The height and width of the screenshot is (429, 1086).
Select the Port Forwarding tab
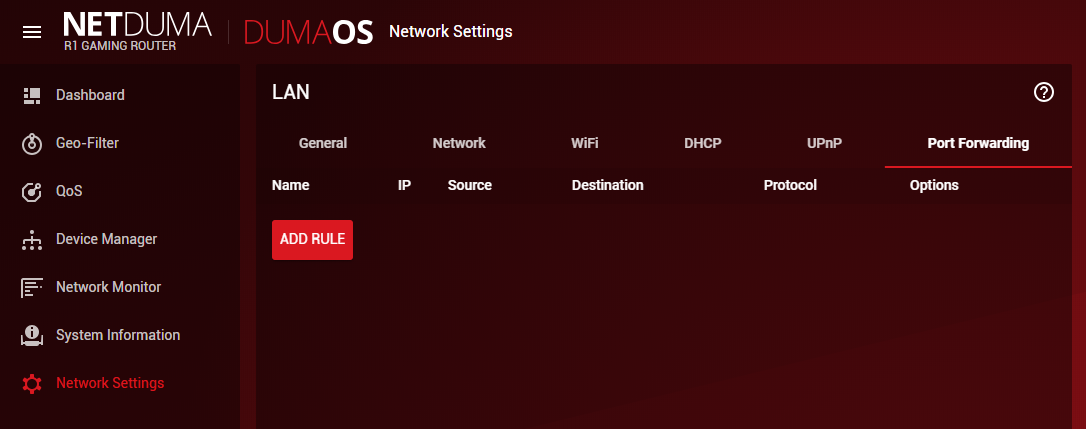978,143
